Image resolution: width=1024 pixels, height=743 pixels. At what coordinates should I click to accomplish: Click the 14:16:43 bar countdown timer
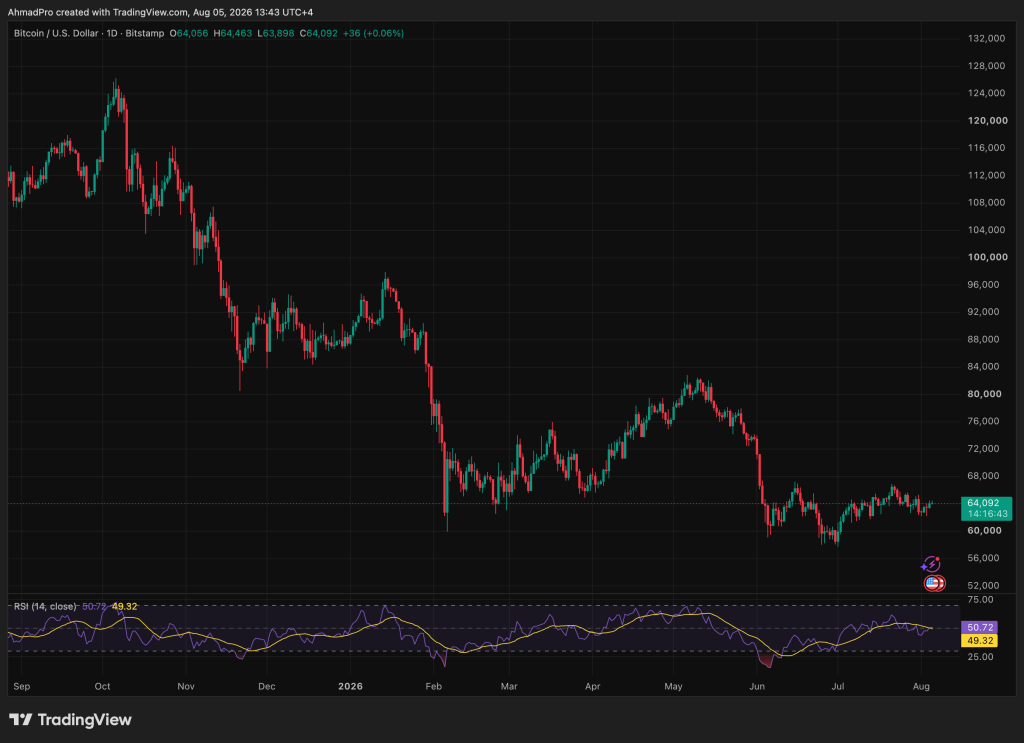pyautogui.click(x=987, y=514)
